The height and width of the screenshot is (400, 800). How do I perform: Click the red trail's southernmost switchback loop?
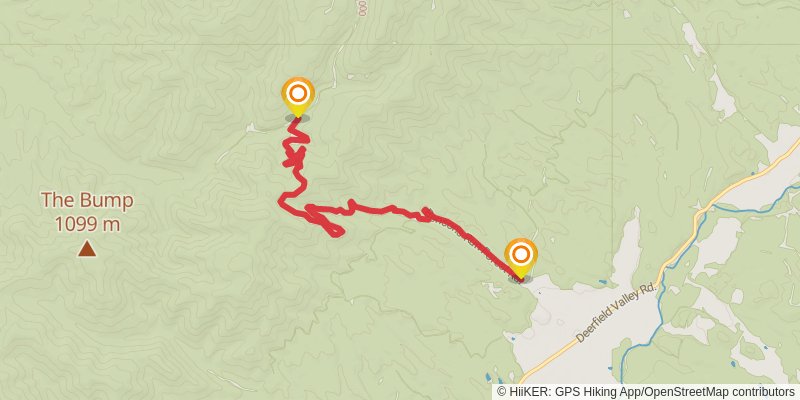[334, 230]
